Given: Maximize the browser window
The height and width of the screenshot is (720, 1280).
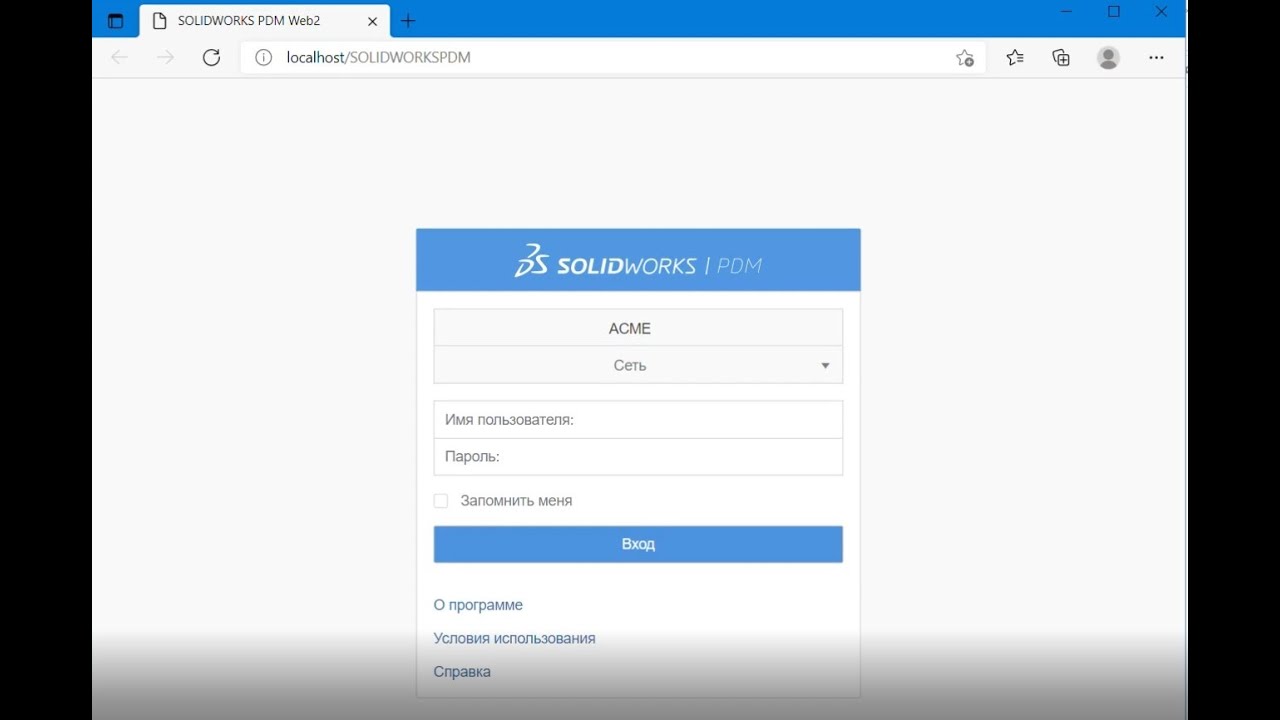Looking at the screenshot, I should 1114,12.
